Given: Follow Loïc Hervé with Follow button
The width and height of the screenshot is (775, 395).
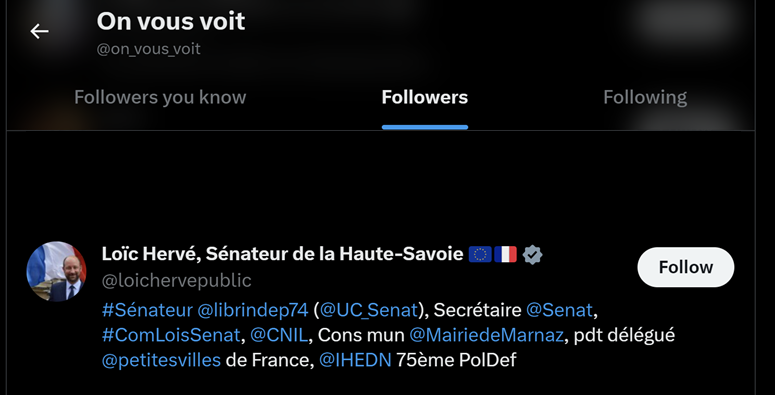Looking at the screenshot, I should [686, 267].
